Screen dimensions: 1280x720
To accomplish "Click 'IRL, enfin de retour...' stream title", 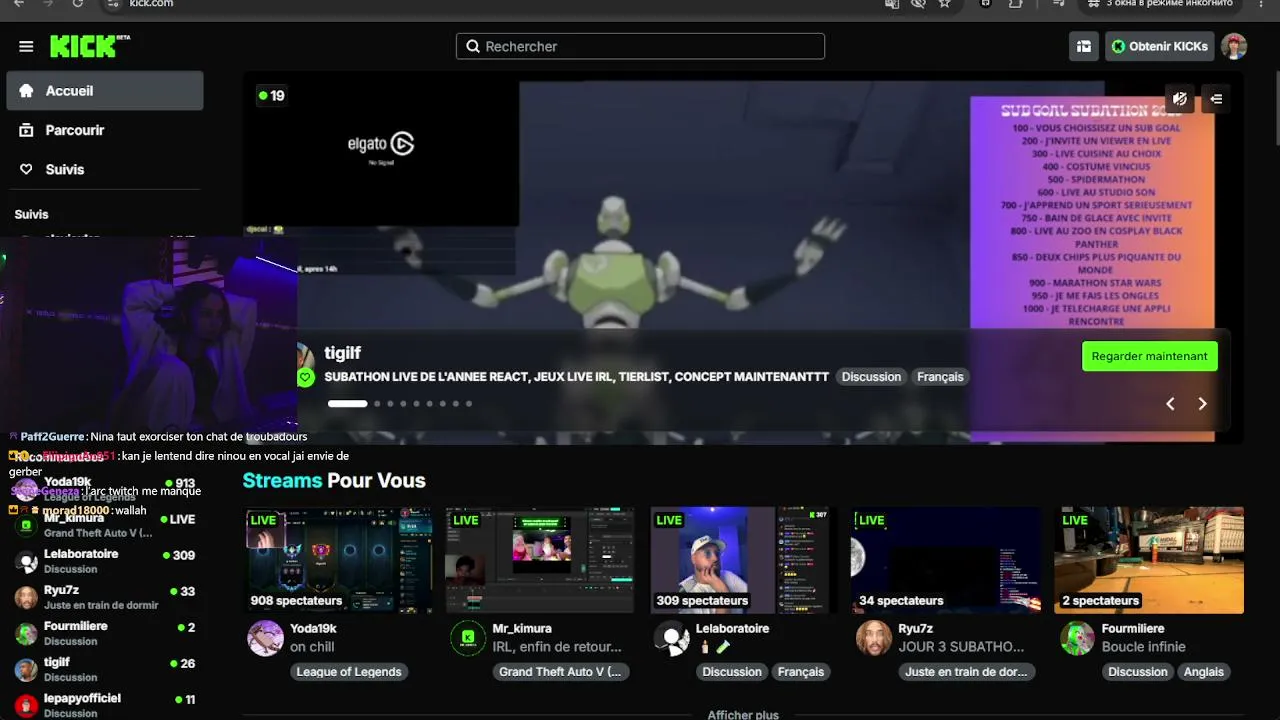I will click(x=557, y=647).
